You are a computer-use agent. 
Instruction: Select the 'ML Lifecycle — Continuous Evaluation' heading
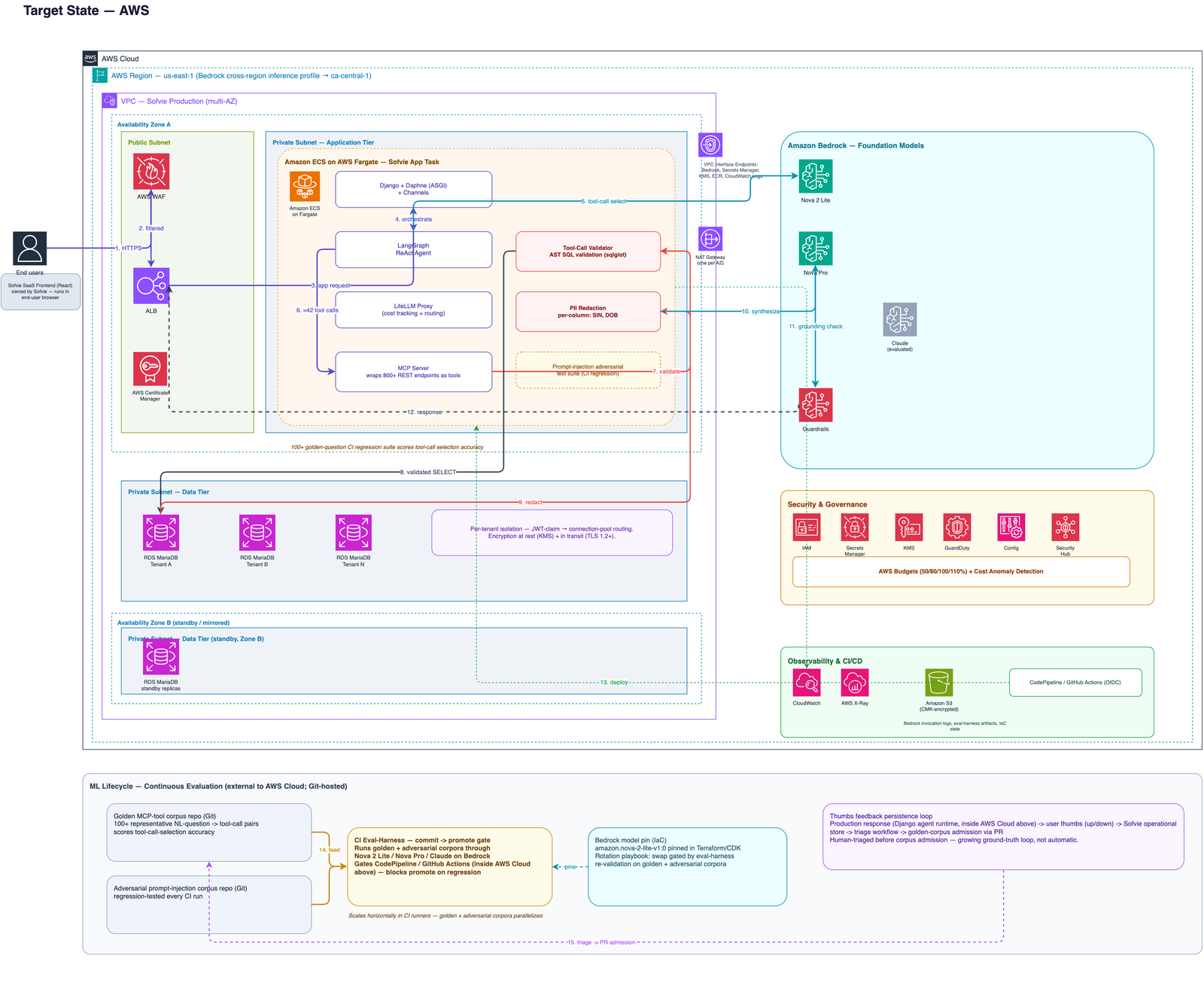pos(218,786)
